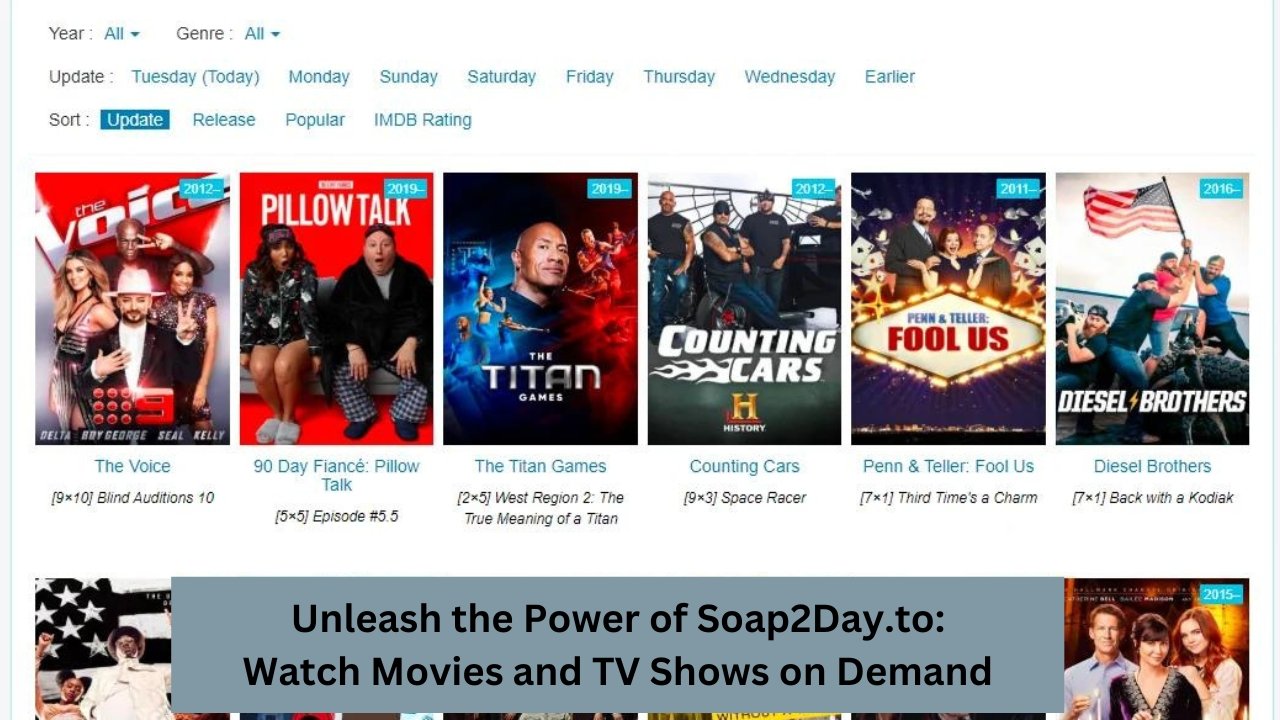Image resolution: width=1280 pixels, height=720 pixels.
Task: Pick the Wednesday update filter
Action: [x=789, y=77]
